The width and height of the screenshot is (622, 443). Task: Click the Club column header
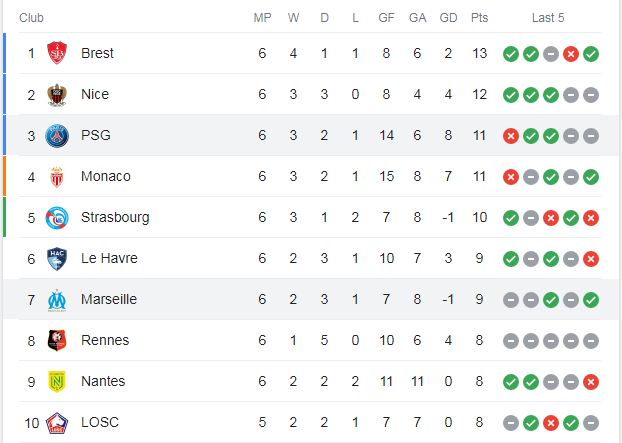31,18
